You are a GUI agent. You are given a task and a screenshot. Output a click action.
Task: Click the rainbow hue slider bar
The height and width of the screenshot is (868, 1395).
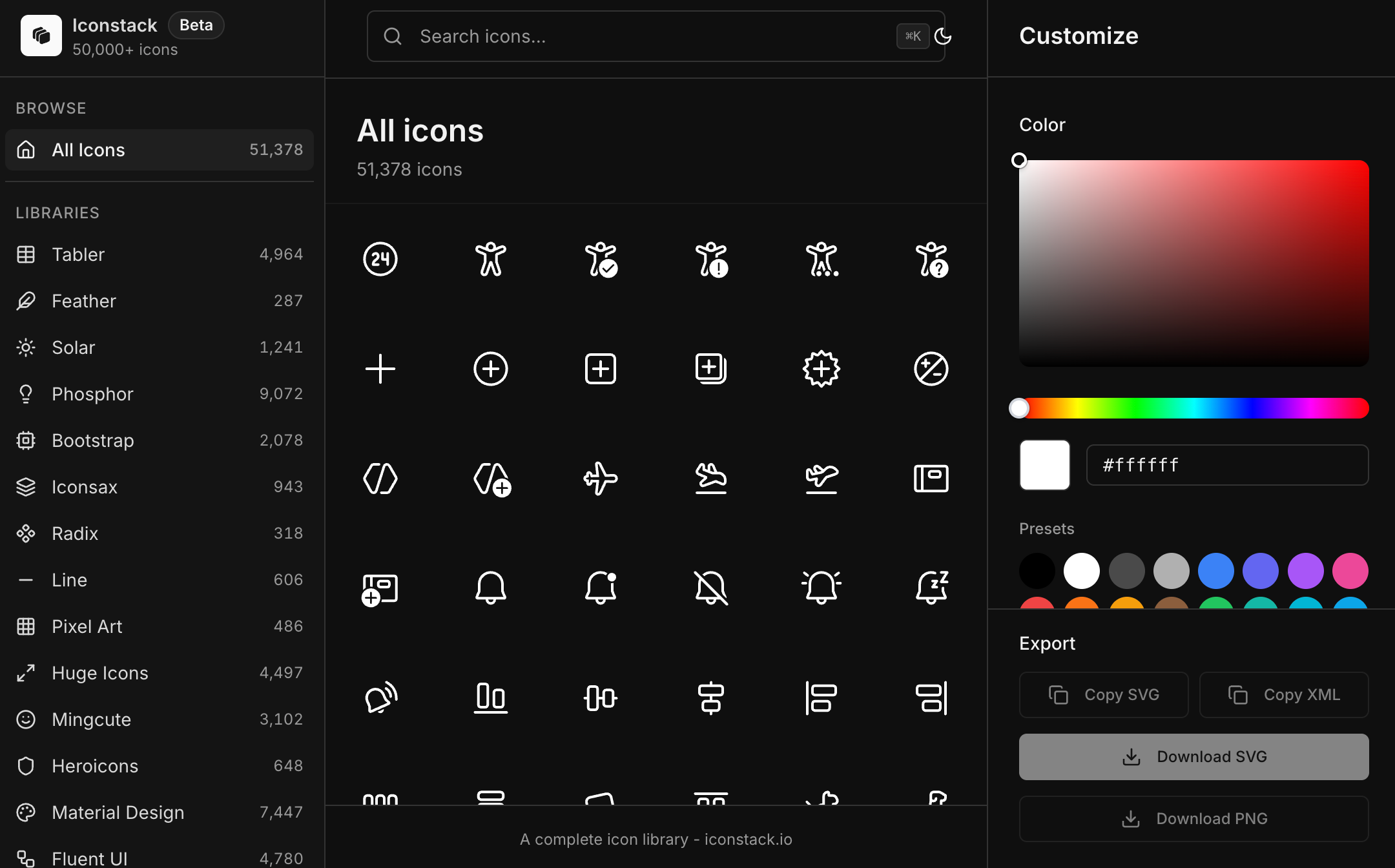(1193, 408)
